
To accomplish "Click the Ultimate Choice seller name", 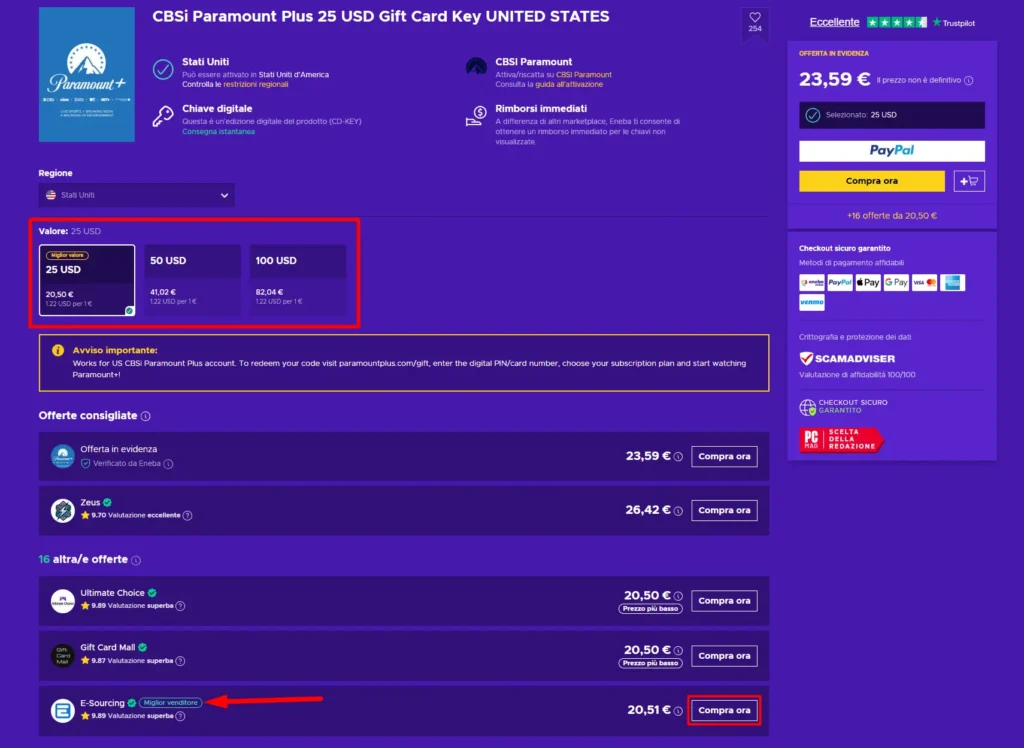I will (x=112, y=593).
